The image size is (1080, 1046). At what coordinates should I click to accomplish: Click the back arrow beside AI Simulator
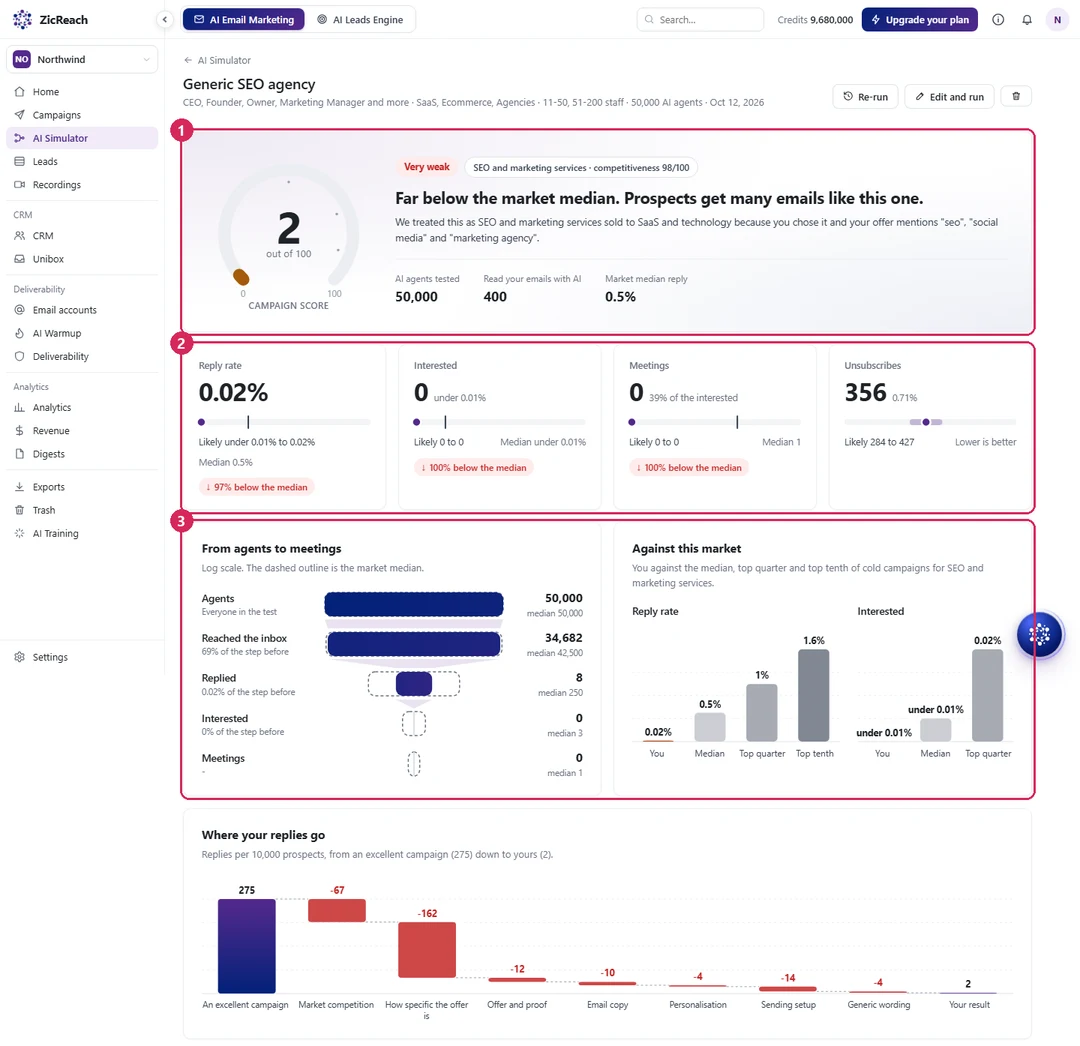pyautogui.click(x=188, y=60)
